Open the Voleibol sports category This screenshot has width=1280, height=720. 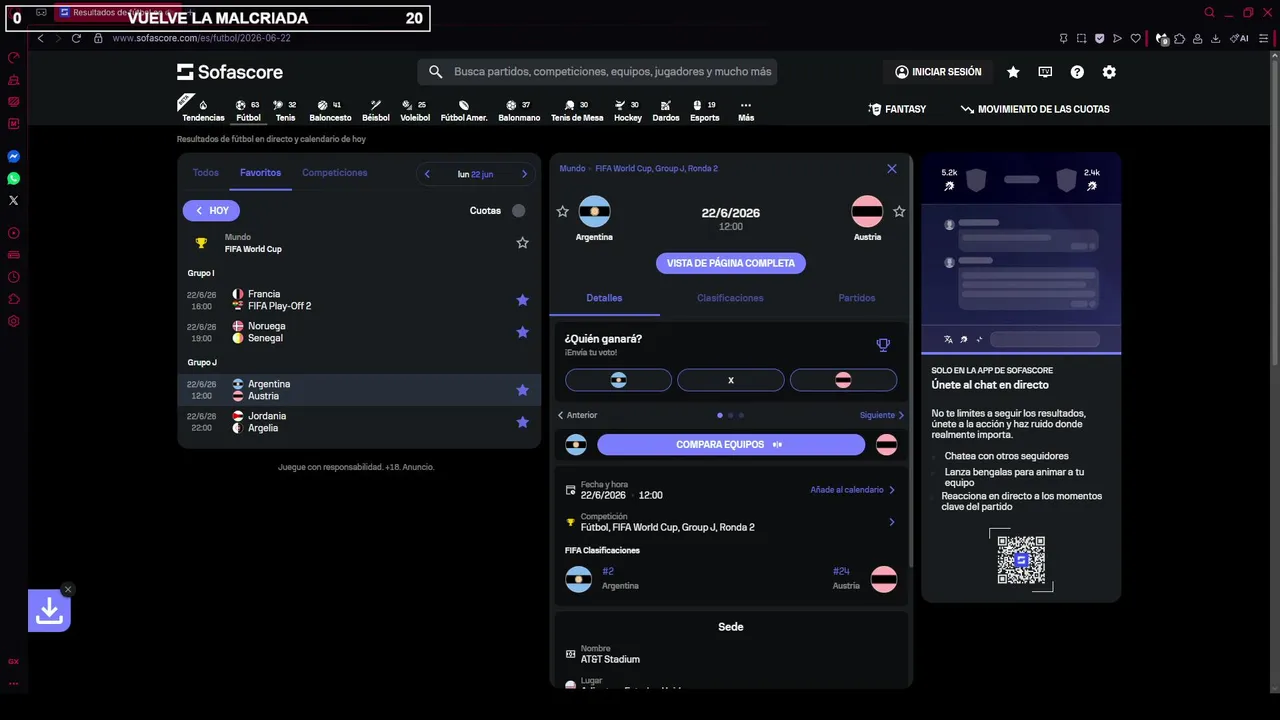(x=415, y=110)
